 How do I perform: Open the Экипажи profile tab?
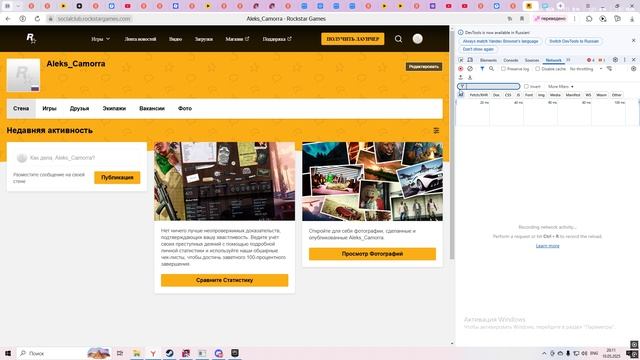point(114,109)
